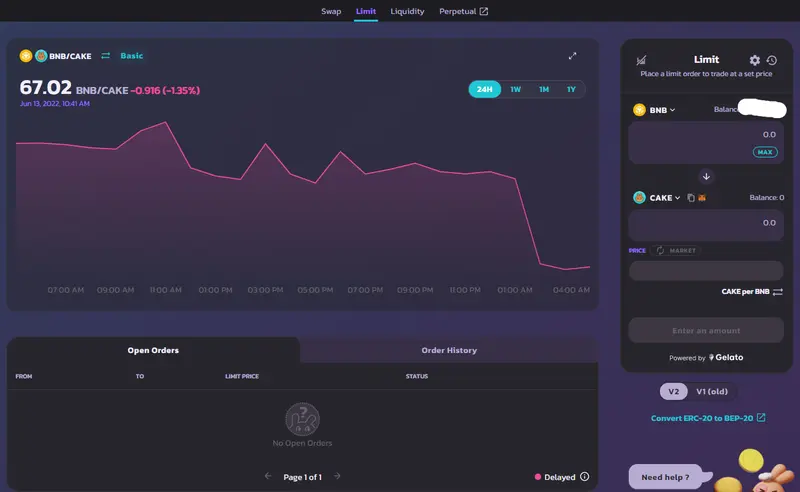Viewport: 800px width, 492px height.
Task: Click the 67.02 price value
Action: click(x=45, y=87)
